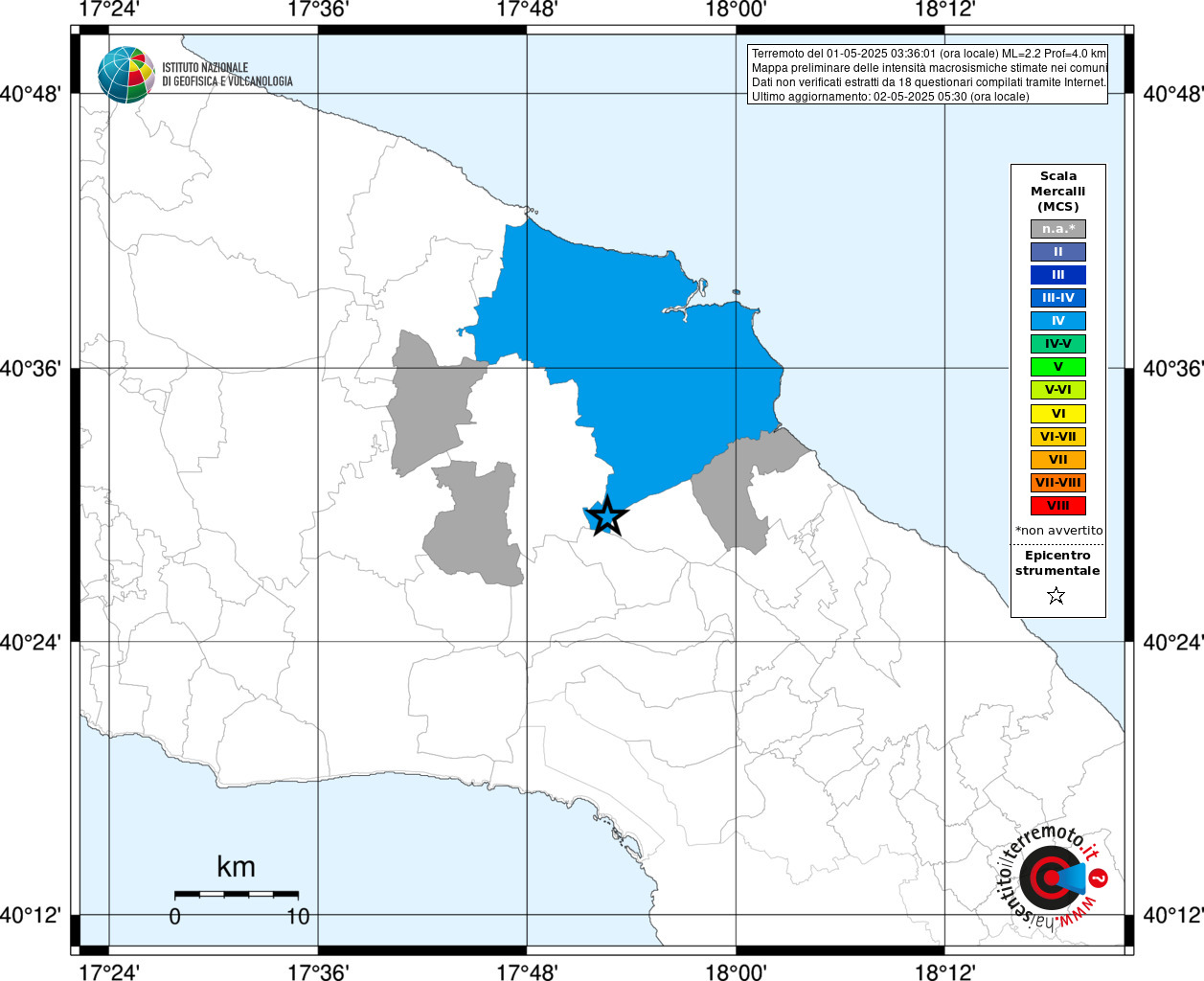Image resolution: width=1204 pixels, height=981 pixels.
Task: Click the "Epicentro strumentale" legend label
Action: (1057, 563)
